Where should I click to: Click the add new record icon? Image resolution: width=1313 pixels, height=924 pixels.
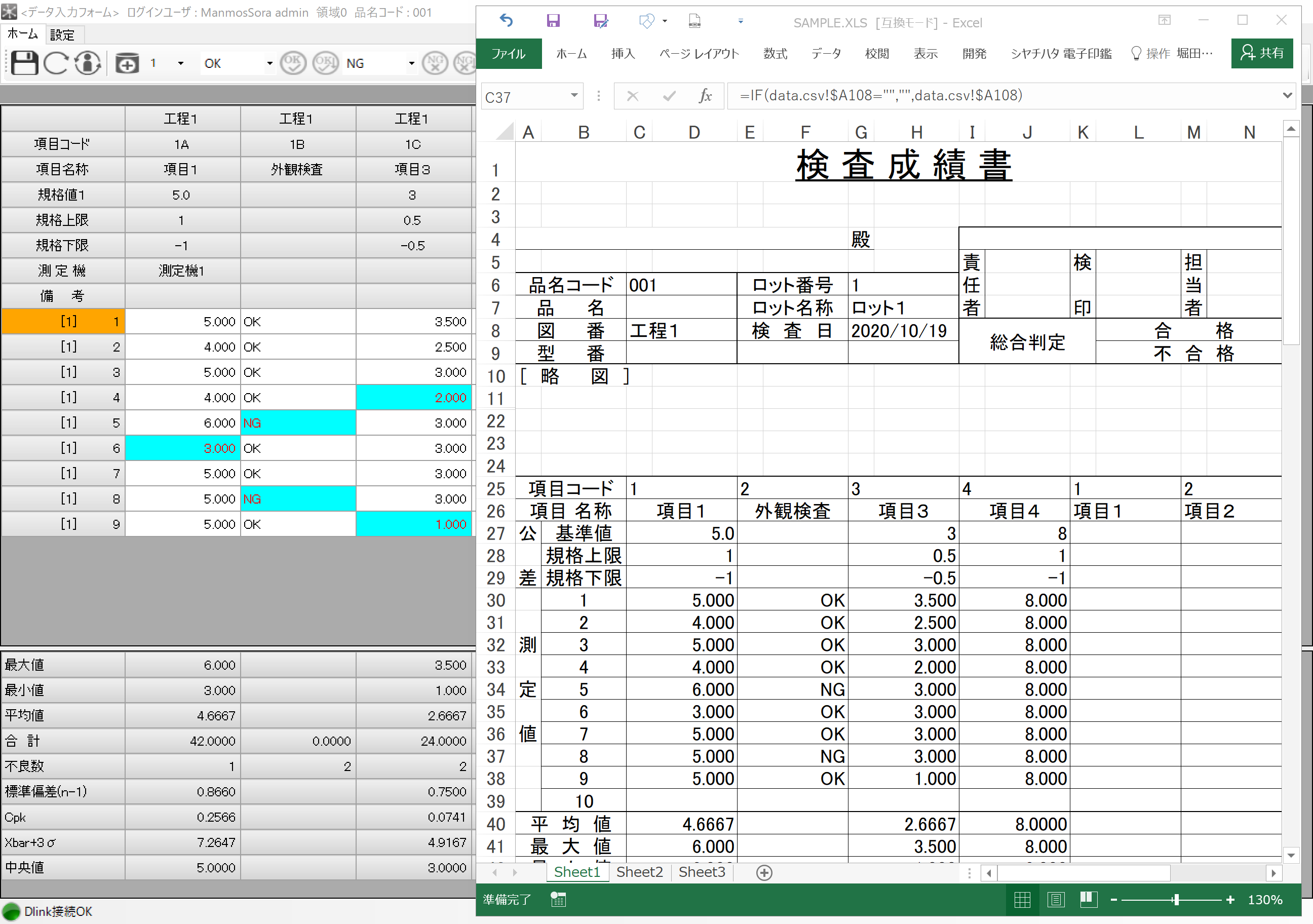click(x=127, y=63)
